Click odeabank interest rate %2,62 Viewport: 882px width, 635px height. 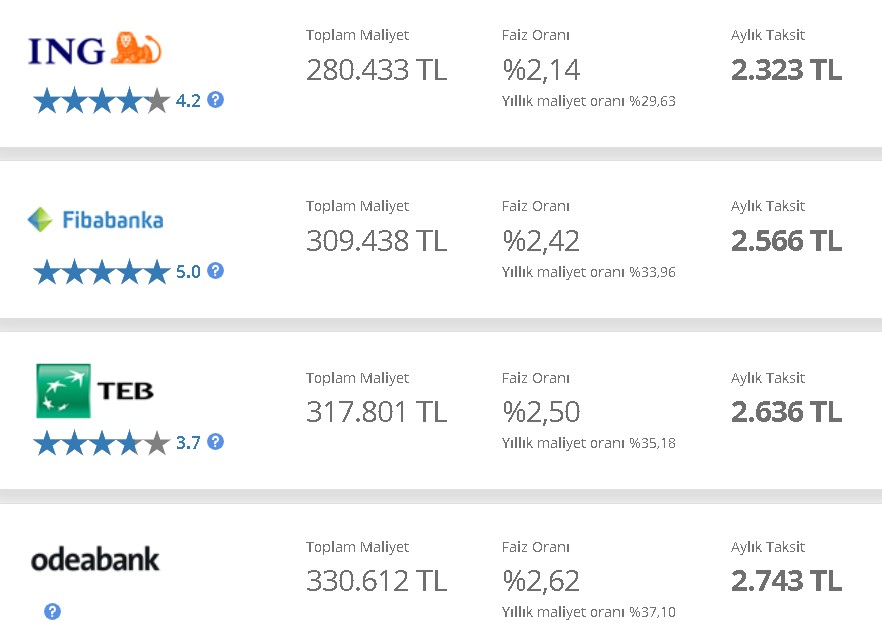(541, 581)
